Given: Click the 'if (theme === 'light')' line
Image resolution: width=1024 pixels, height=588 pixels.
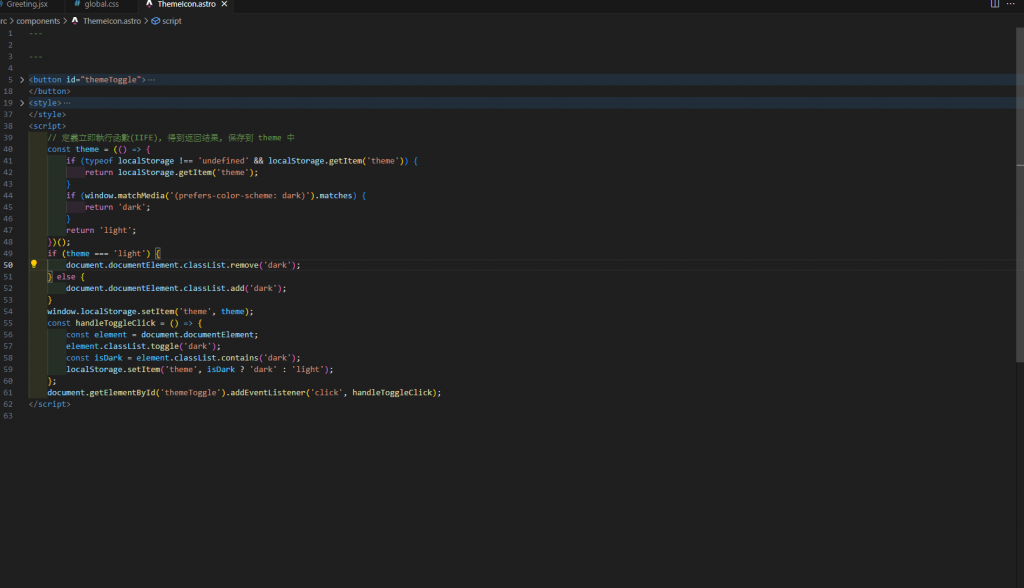Looking at the screenshot, I should (x=104, y=253).
